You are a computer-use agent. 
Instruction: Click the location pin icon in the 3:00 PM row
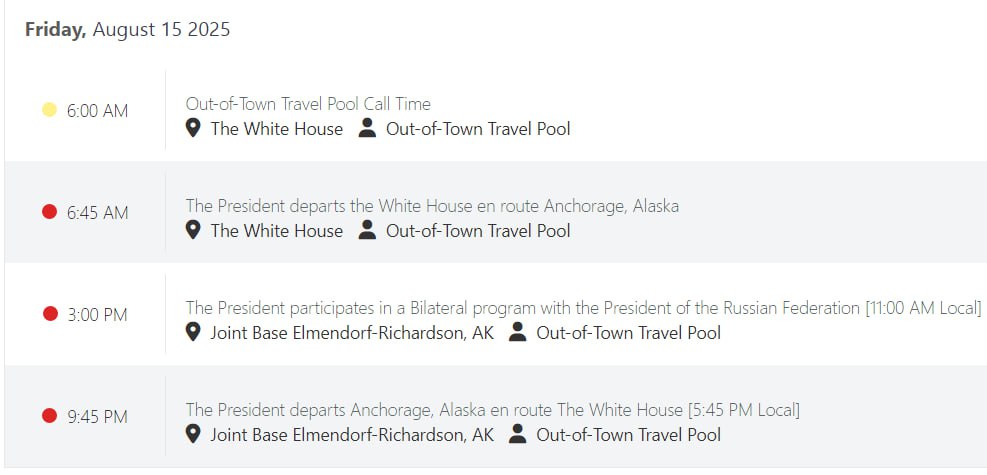click(194, 332)
